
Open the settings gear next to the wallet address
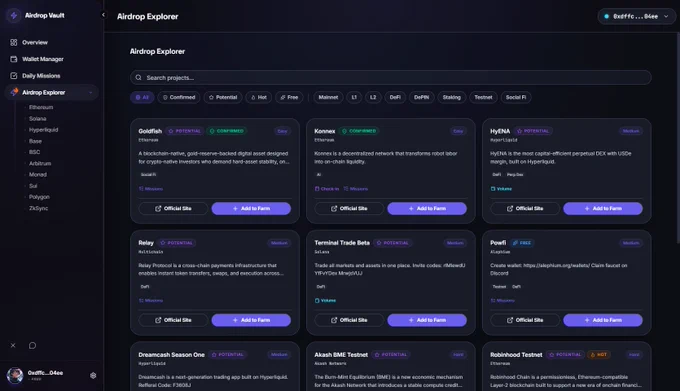click(93, 375)
